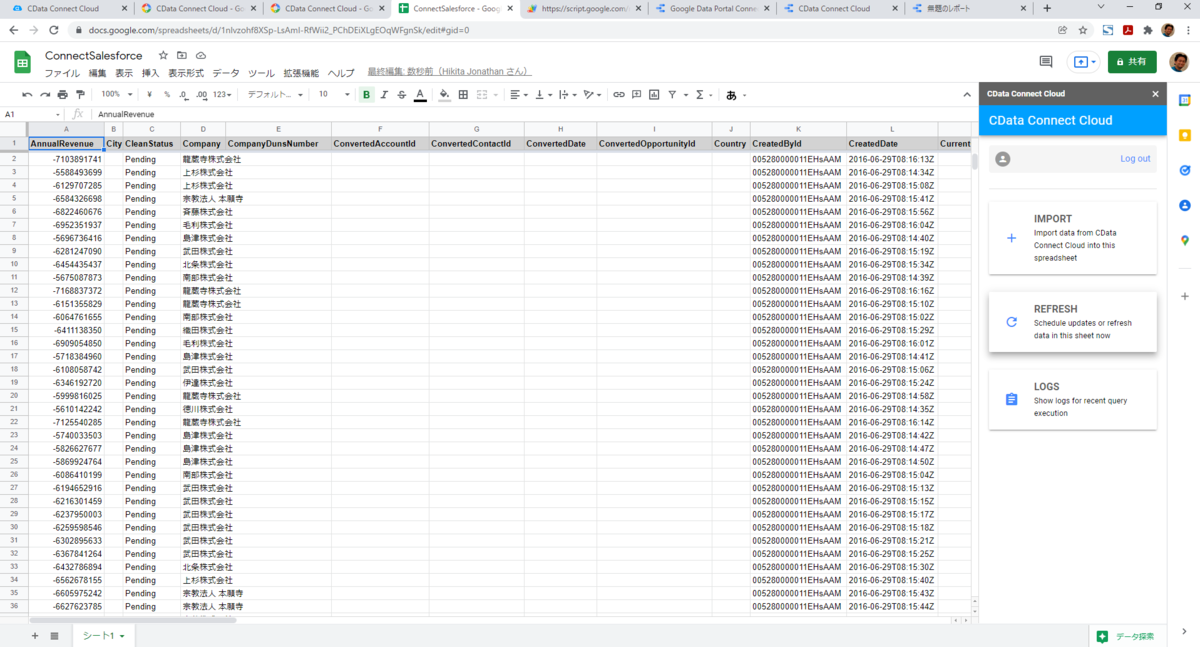Open comment history icon near share
Image resolution: width=1200 pixels, height=647 pixels.
[x=1046, y=62]
